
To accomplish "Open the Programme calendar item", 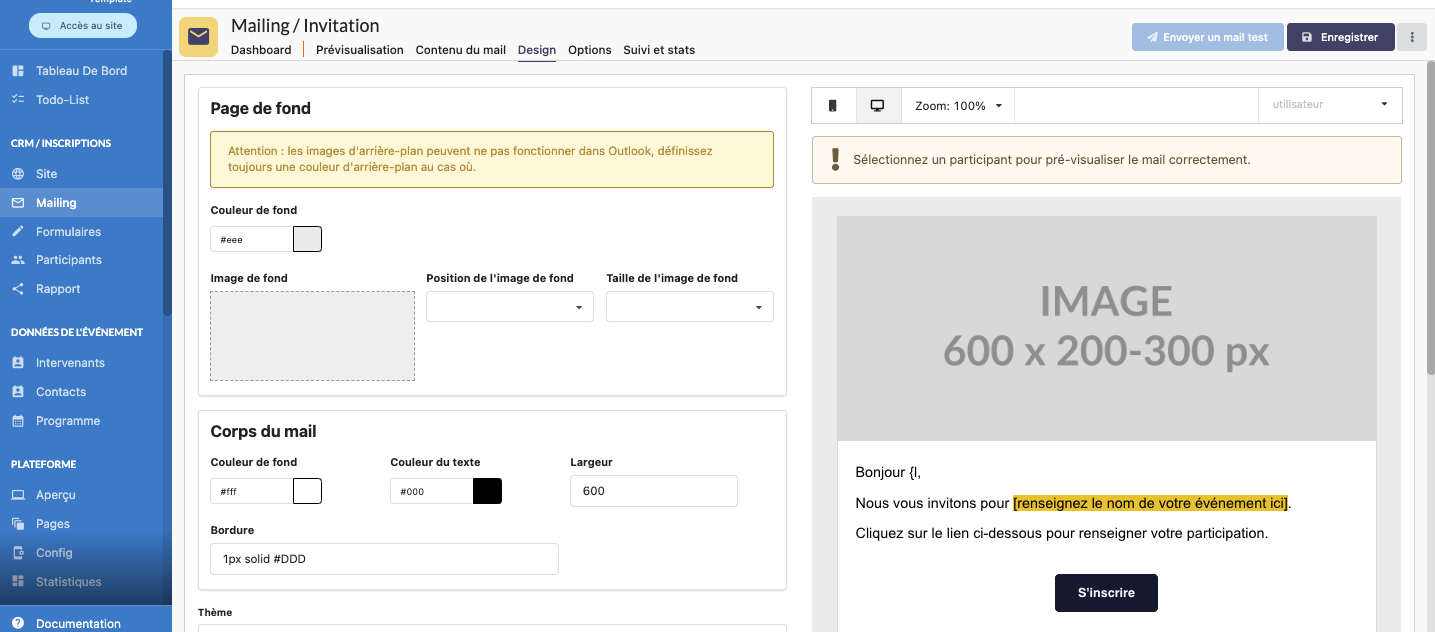I will (67, 421).
